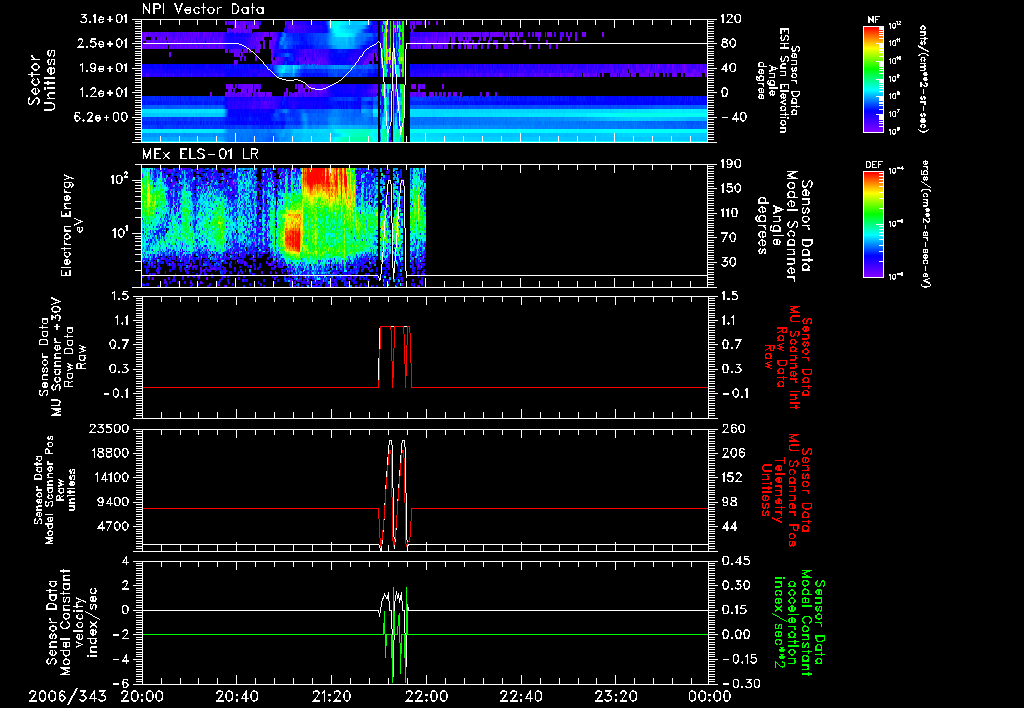Viewport: 1024px width, 708px height.
Task: Click the "18800" scanner position tick value
Action: click(110, 453)
